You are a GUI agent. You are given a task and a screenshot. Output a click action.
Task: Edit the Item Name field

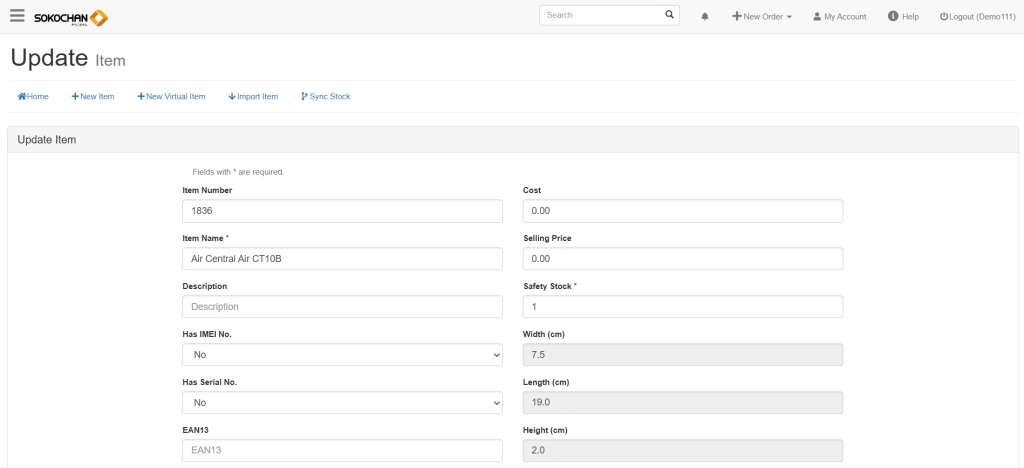pos(342,259)
